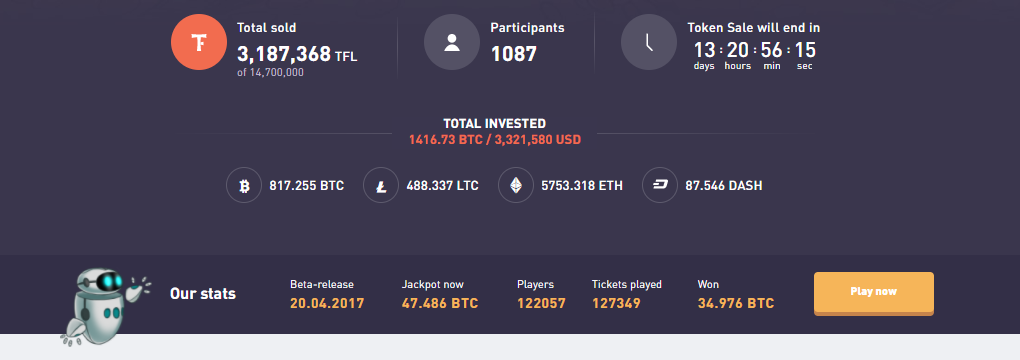
Task: Click the Beta-release date 20.04.2017
Action: 327,303
